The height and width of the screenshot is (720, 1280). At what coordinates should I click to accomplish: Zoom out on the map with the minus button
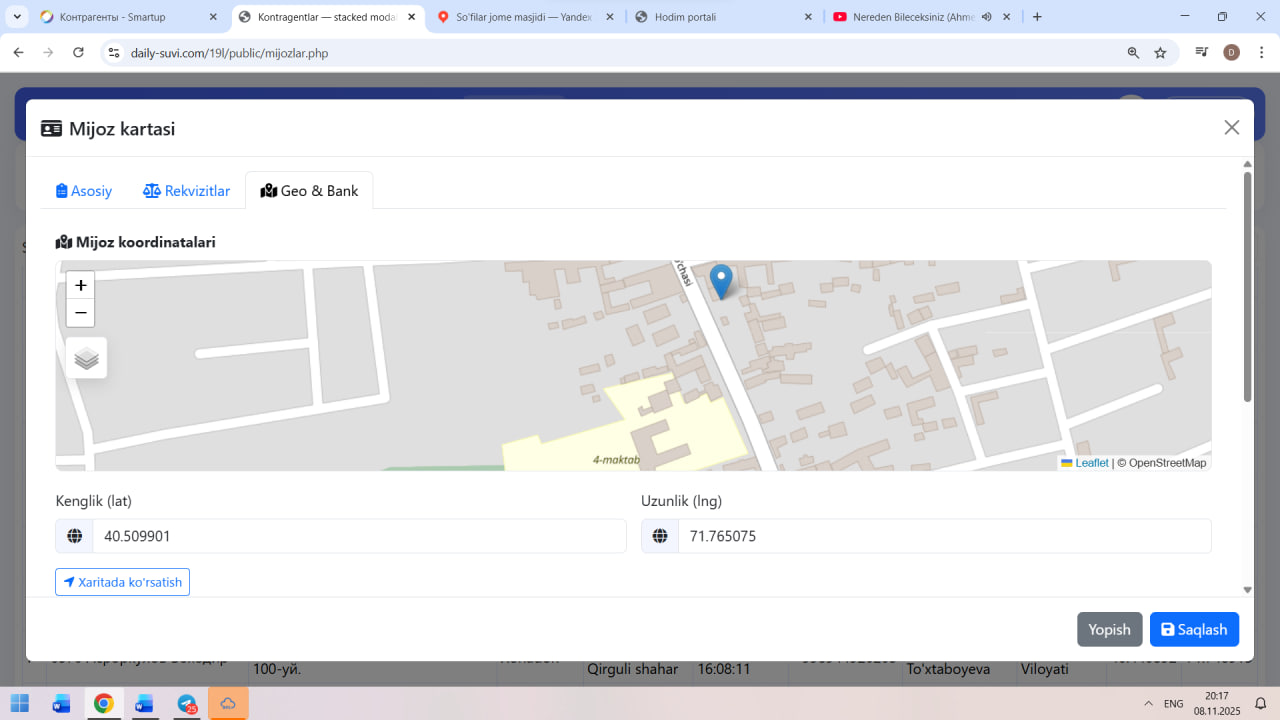[x=81, y=313]
